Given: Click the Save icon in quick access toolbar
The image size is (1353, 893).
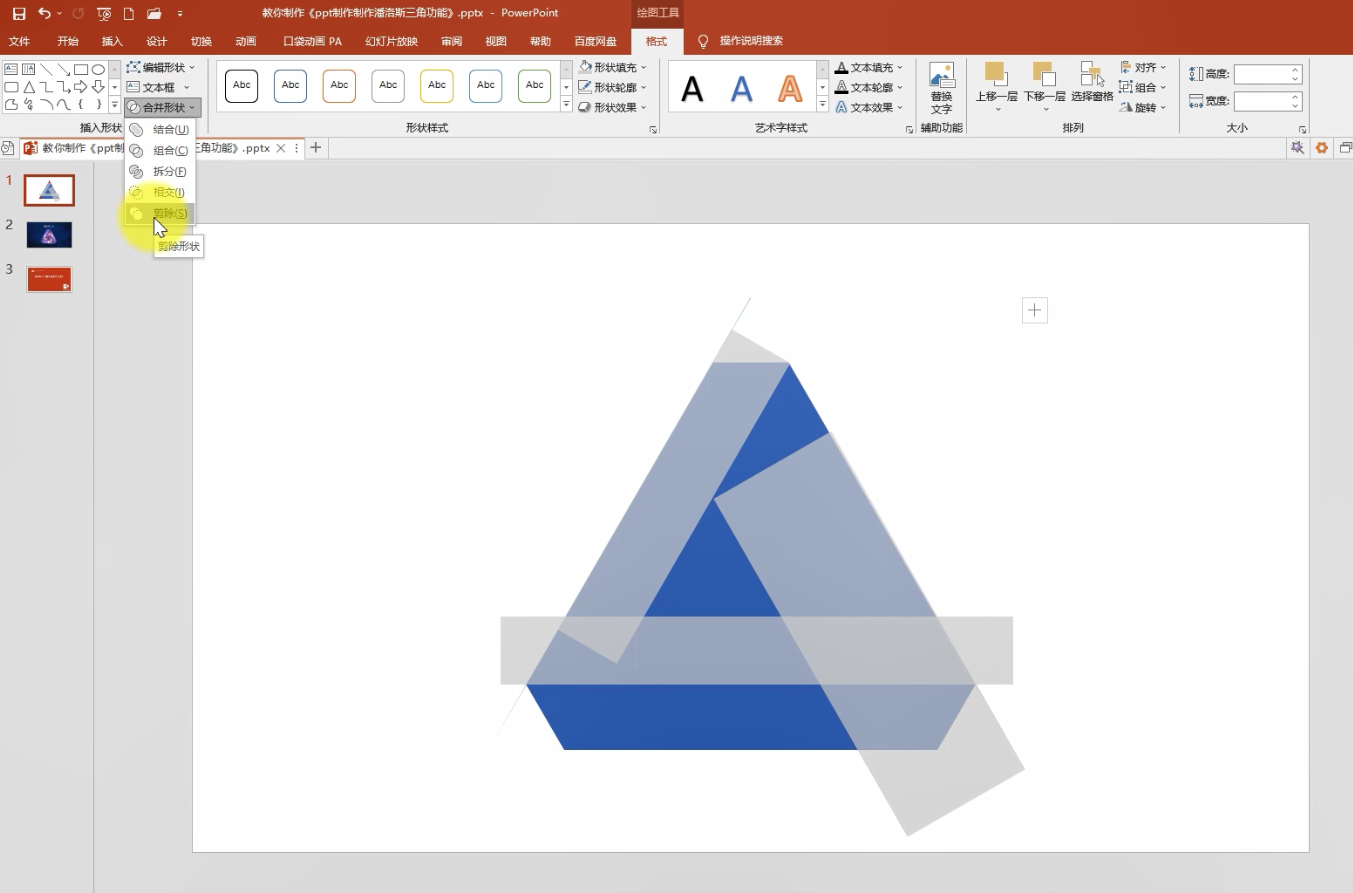Looking at the screenshot, I should coord(19,13).
